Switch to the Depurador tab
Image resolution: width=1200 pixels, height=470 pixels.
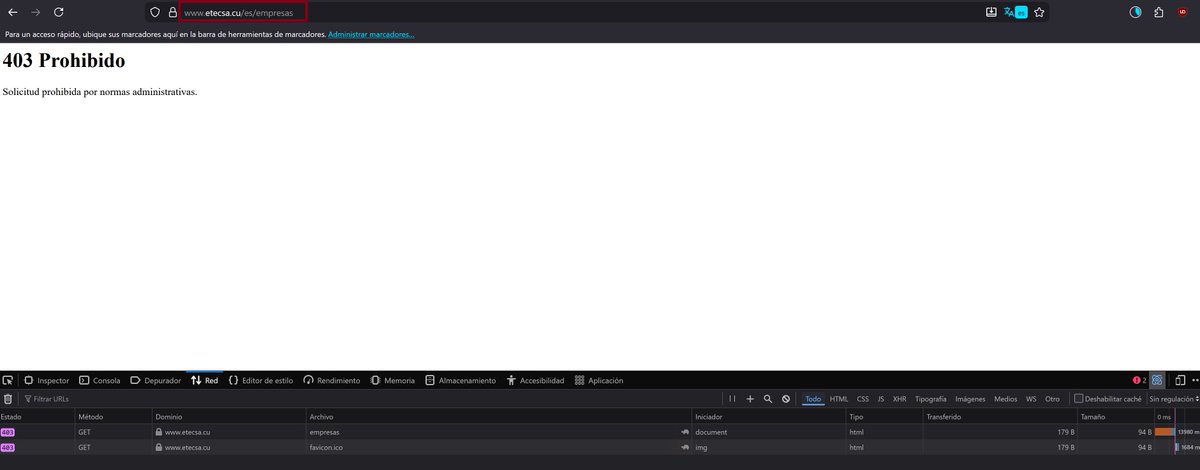point(155,380)
